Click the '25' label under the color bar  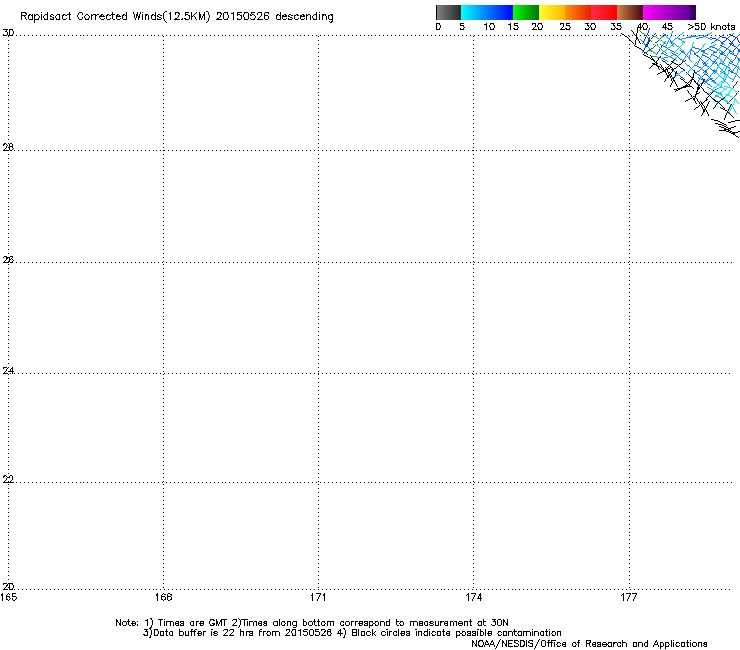[565, 27]
